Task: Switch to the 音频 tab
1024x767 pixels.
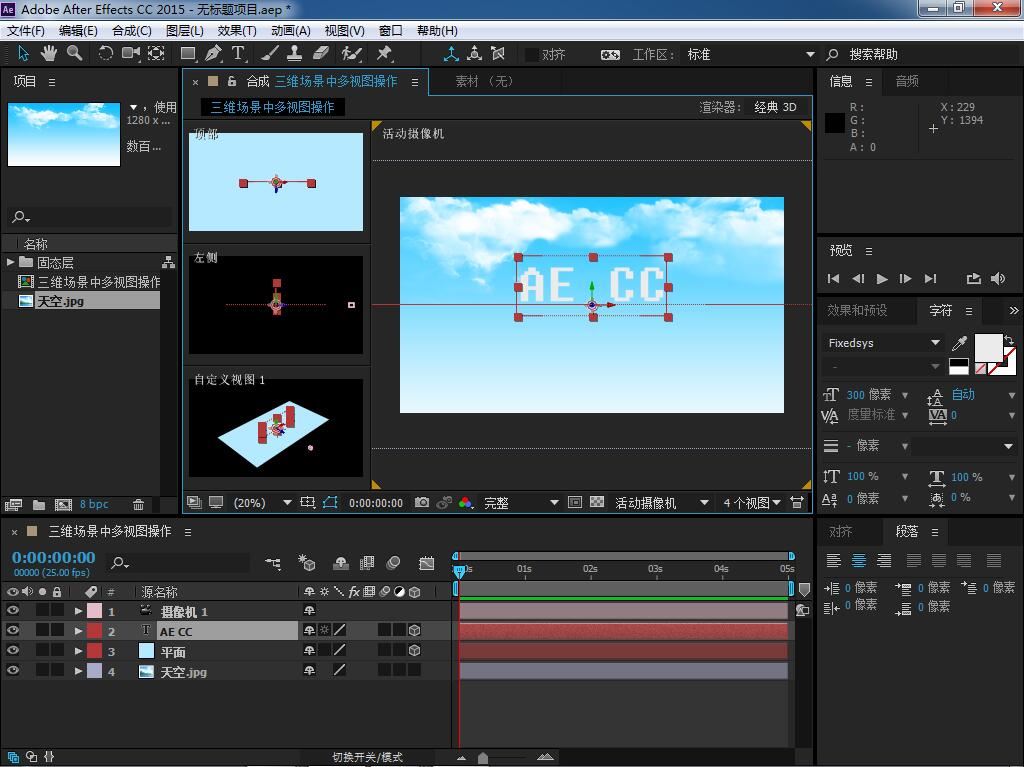Action: (906, 81)
